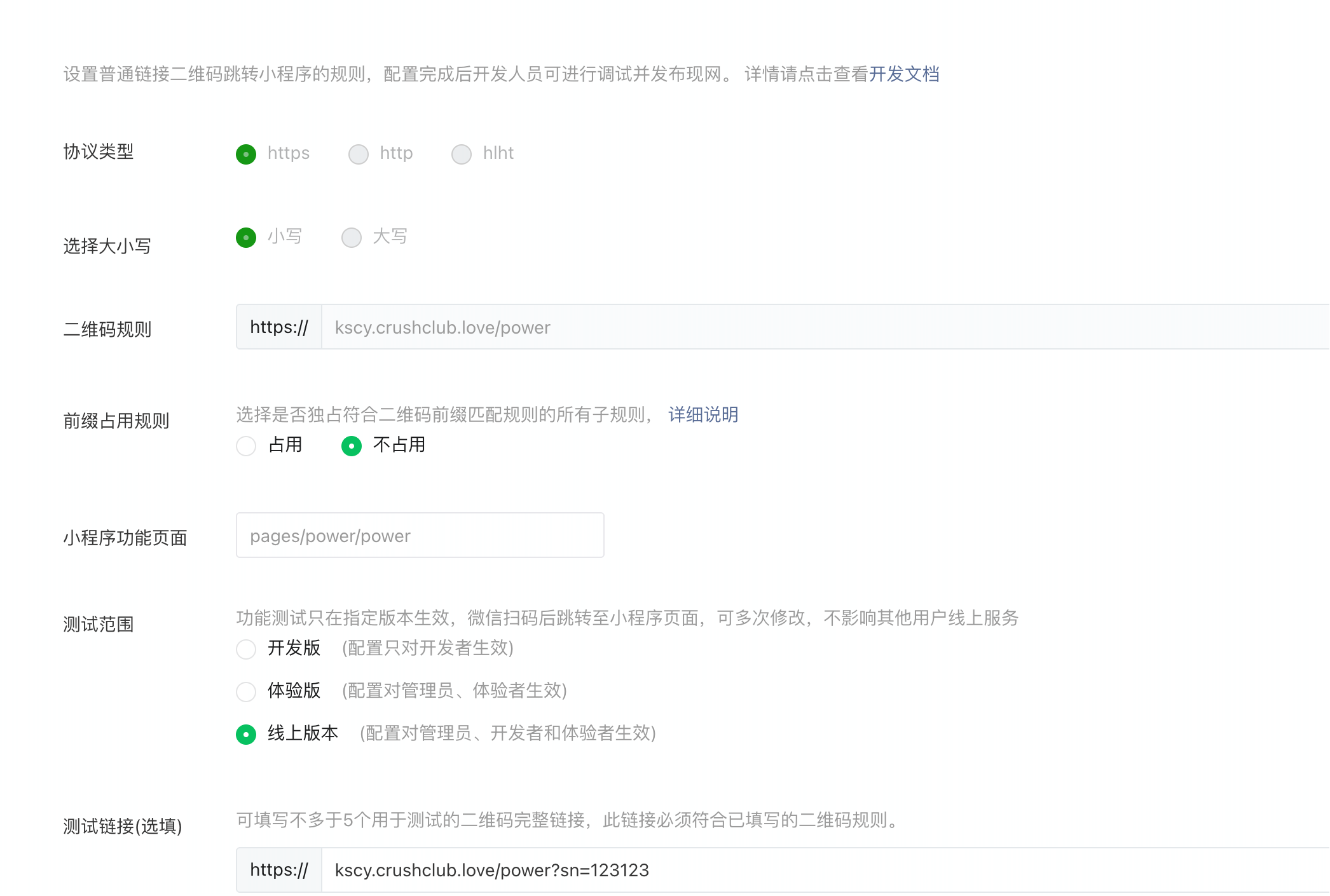Open the 开发文档 link
The width and height of the screenshot is (1330, 896).
[904, 74]
